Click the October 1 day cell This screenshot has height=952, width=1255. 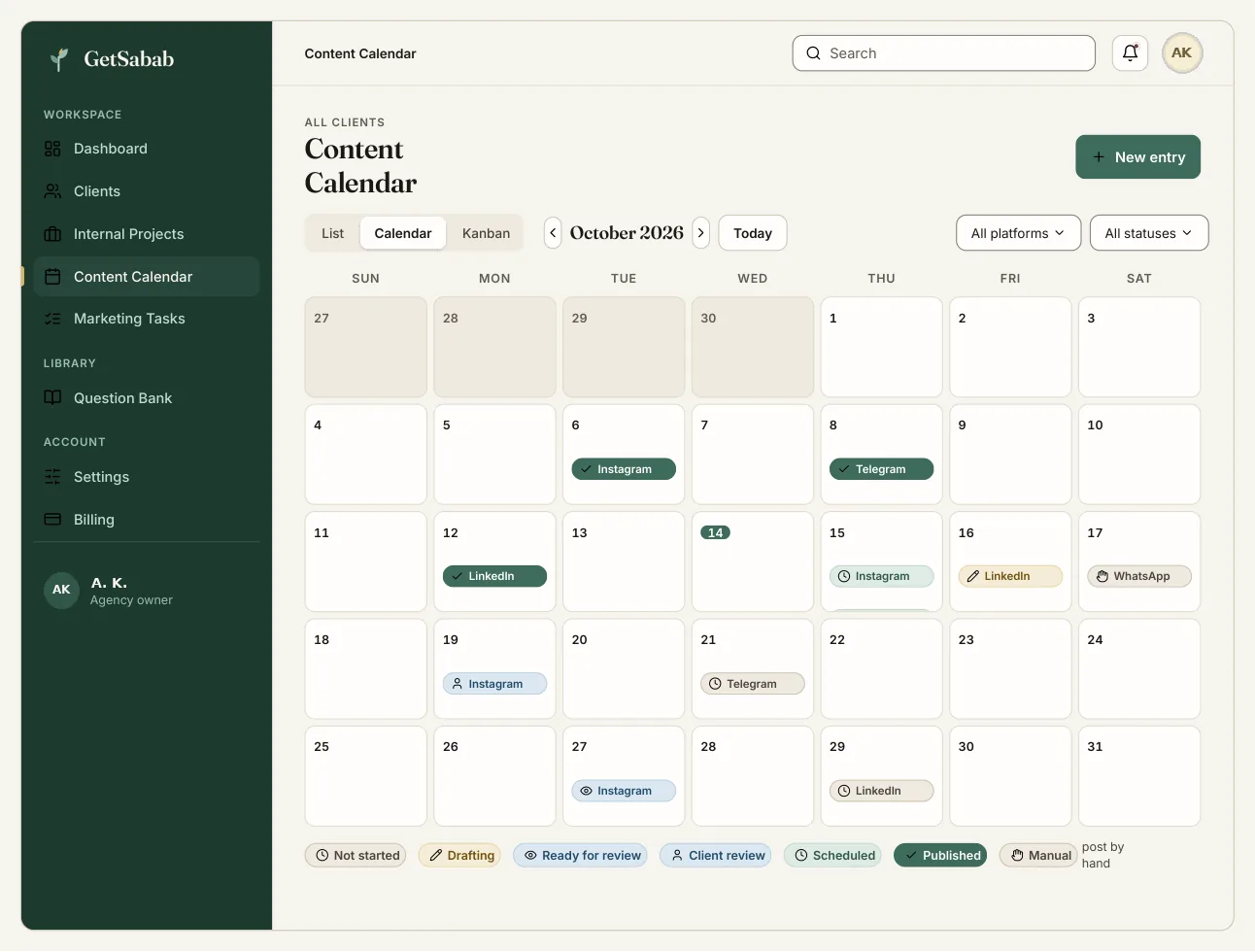click(x=881, y=348)
